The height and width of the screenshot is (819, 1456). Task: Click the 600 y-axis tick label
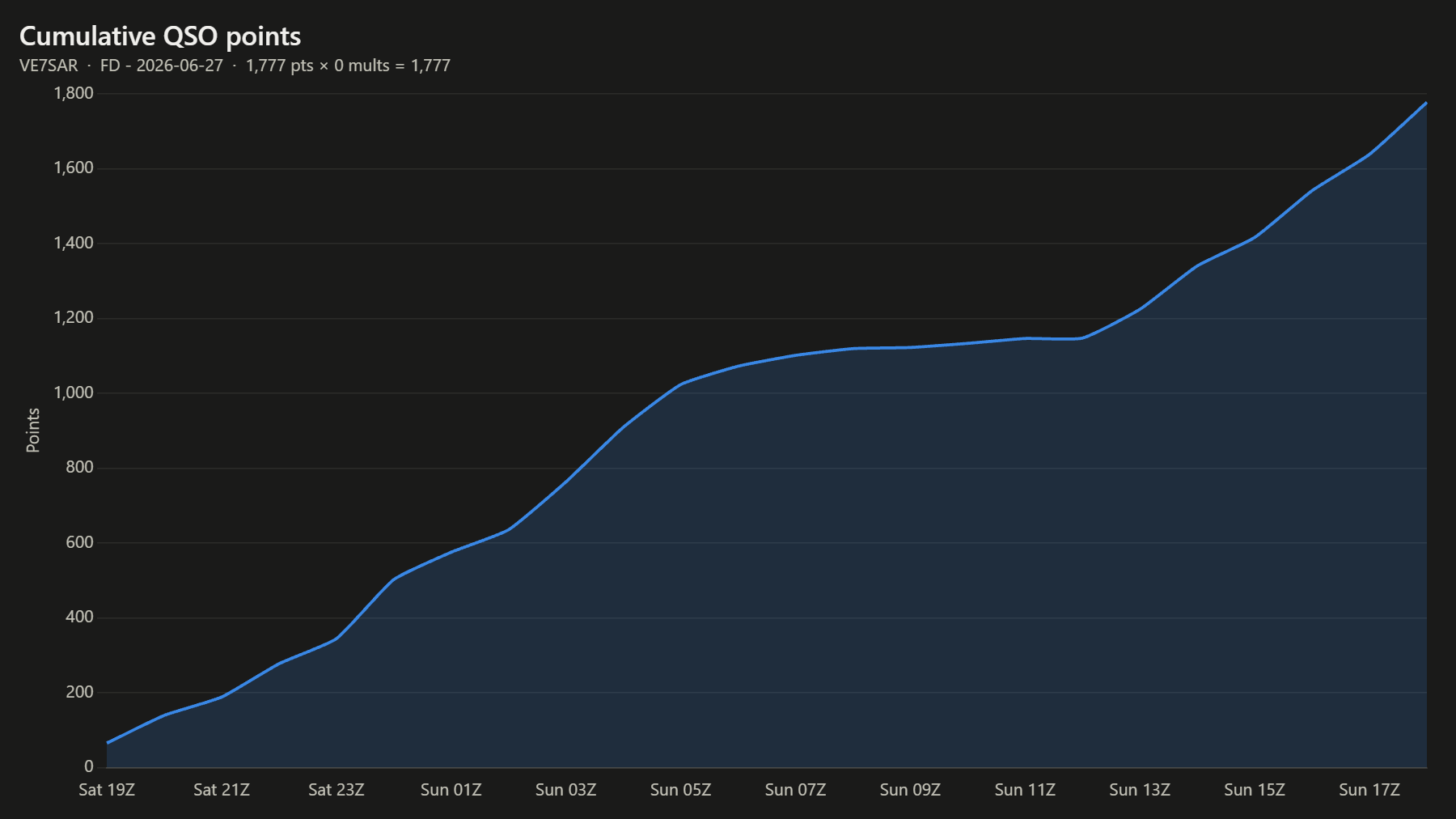pos(79,542)
